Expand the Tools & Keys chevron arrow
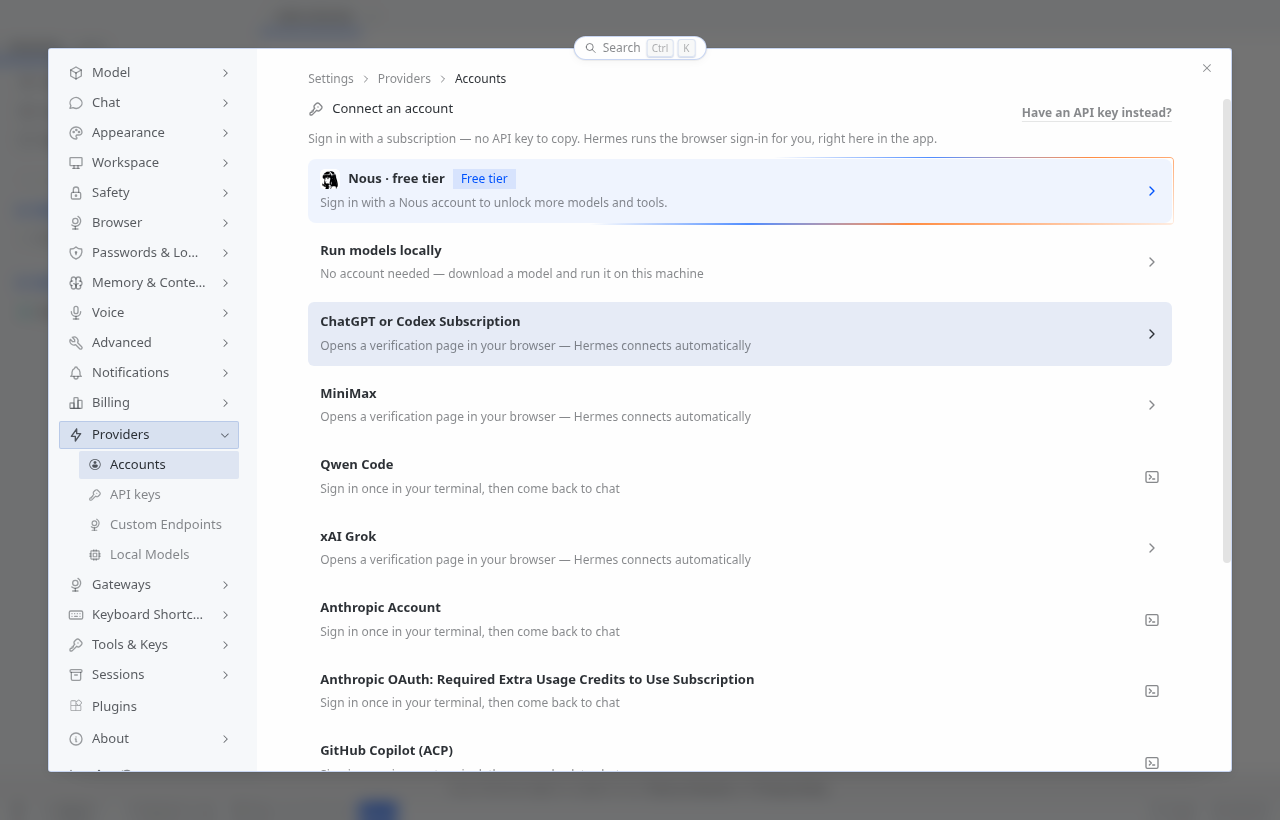This screenshot has width=1280, height=820. pyautogui.click(x=225, y=645)
